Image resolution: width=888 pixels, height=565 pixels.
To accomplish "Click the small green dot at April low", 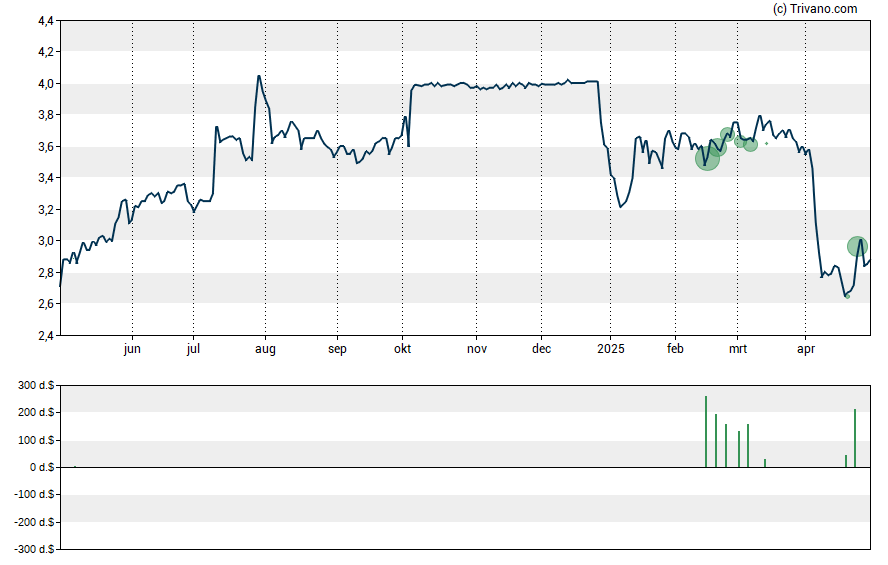I will [x=848, y=297].
